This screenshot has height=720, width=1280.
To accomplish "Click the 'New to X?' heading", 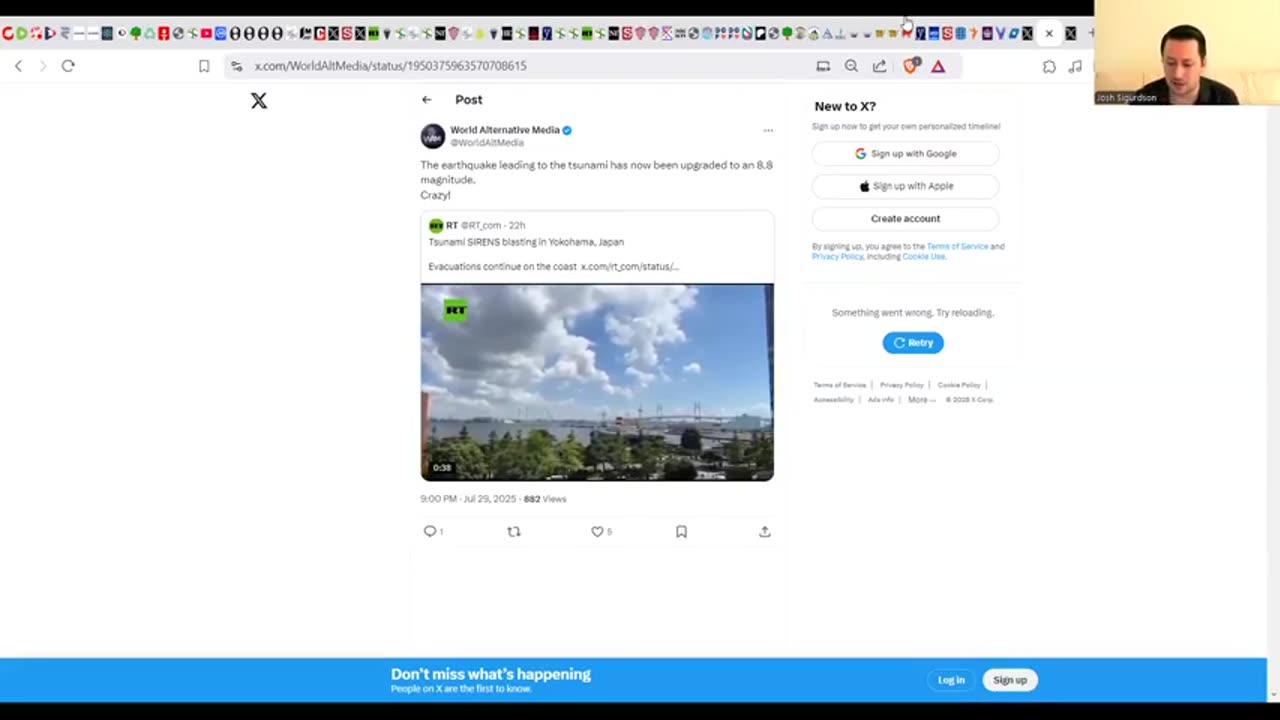I will tap(845, 106).
